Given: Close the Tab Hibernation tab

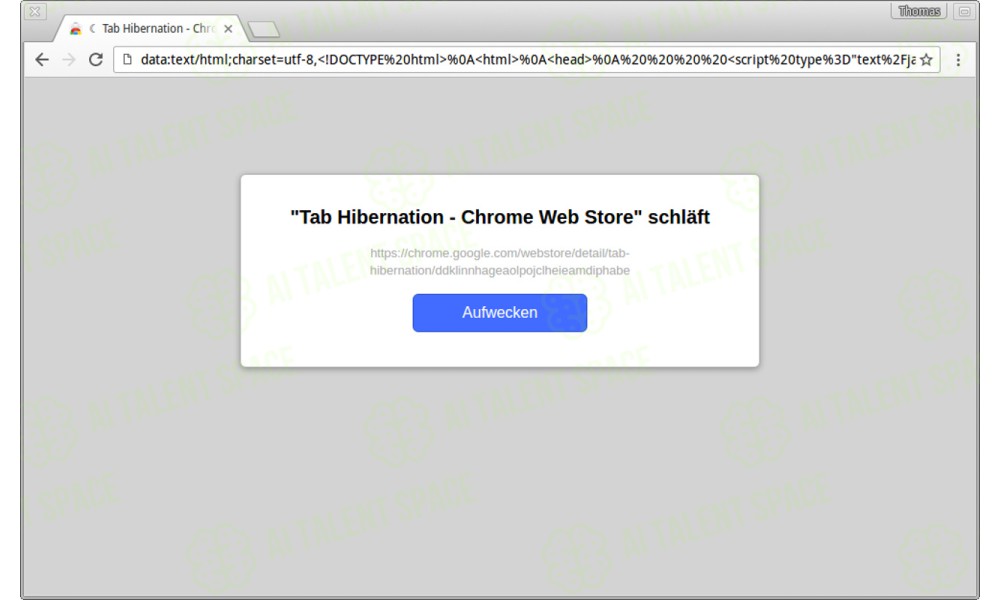Looking at the screenshot, I should click(228, 29).
